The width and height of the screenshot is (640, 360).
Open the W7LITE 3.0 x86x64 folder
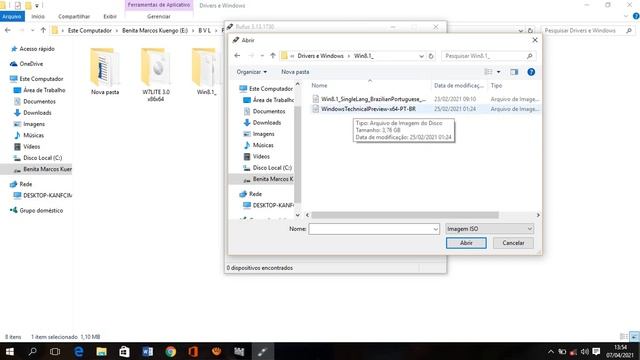(156, 75)
